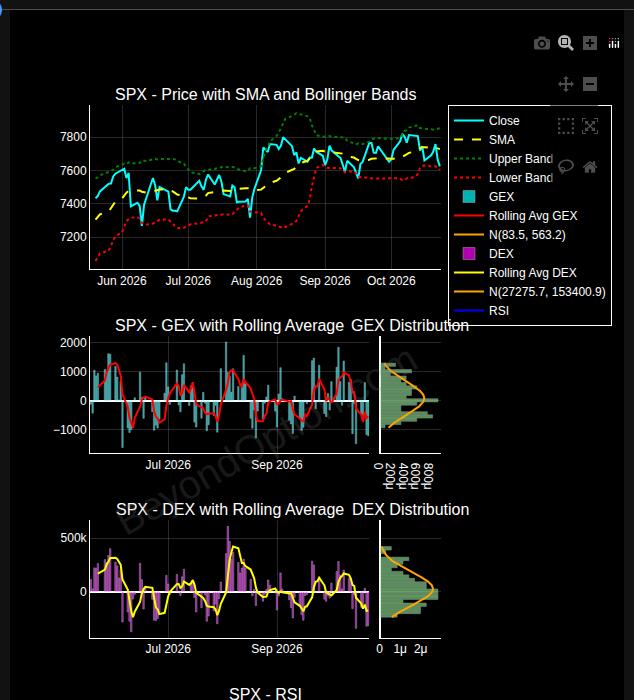Image resolution: width=634 pixels, height=700 pixels.
Task: Click the 'DEX Distribution' subplot title
Action: (411, 509)
